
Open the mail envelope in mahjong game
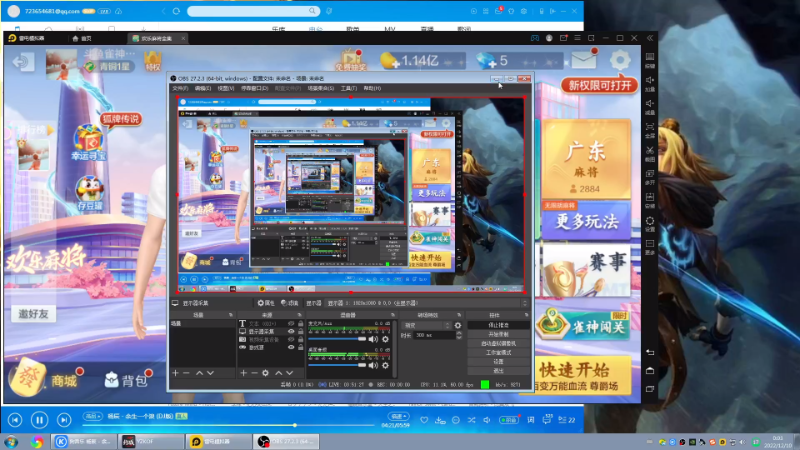pos(584,60)
